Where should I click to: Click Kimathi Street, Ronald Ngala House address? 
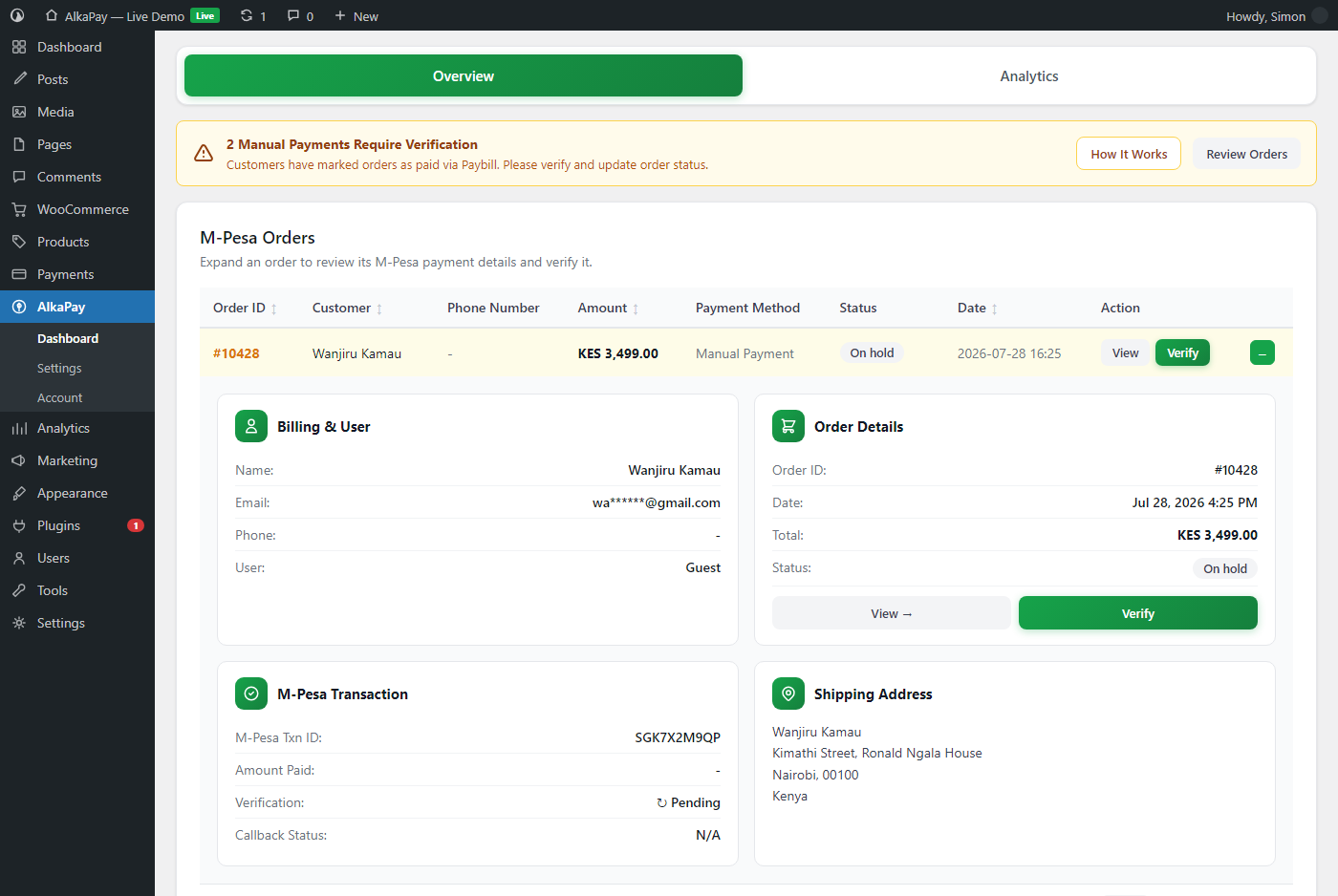click(x=877, y=753)
